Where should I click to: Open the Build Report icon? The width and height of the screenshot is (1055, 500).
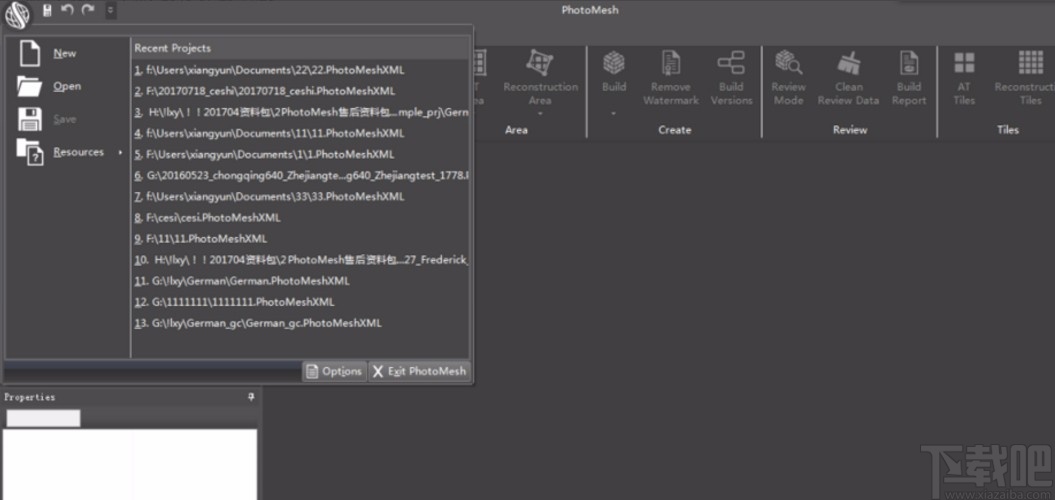[x=909, y=63]
